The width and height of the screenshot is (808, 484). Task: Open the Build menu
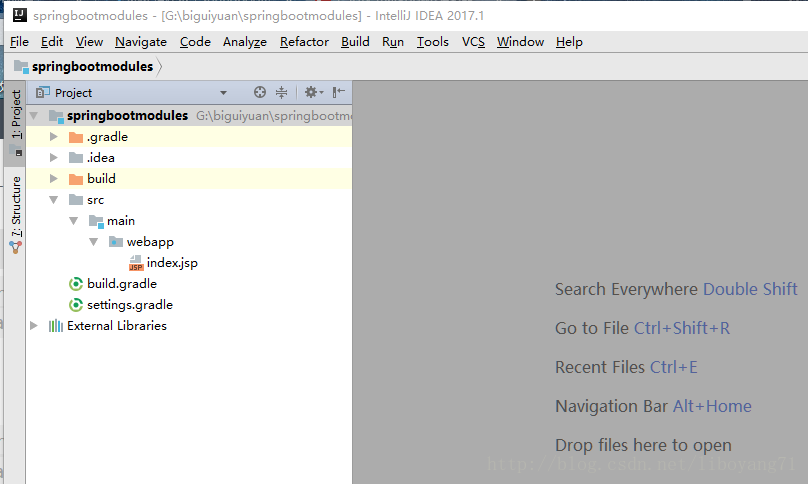tap(355, 42)
